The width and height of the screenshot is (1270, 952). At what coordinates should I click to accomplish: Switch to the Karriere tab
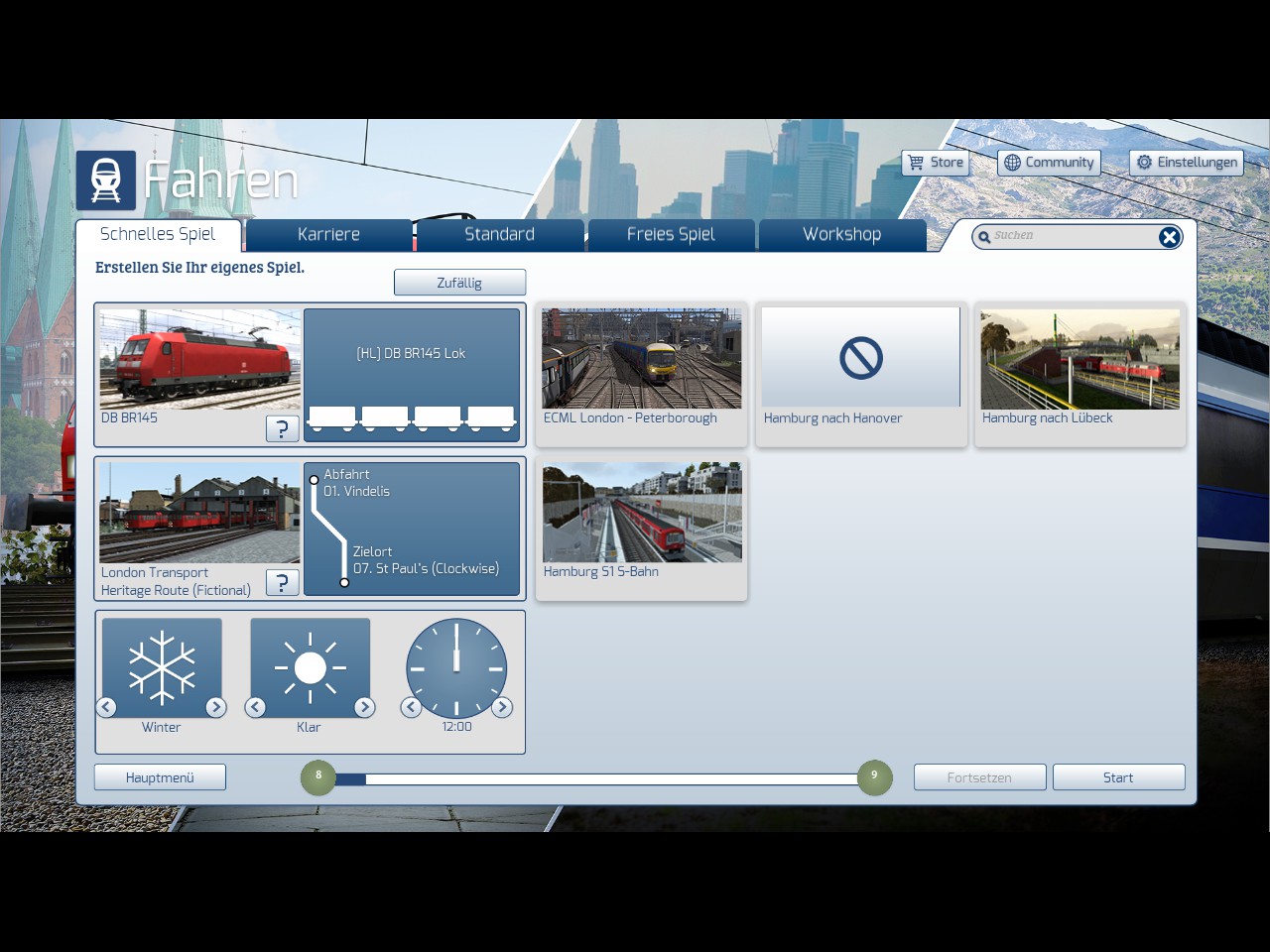click(328, 235)
